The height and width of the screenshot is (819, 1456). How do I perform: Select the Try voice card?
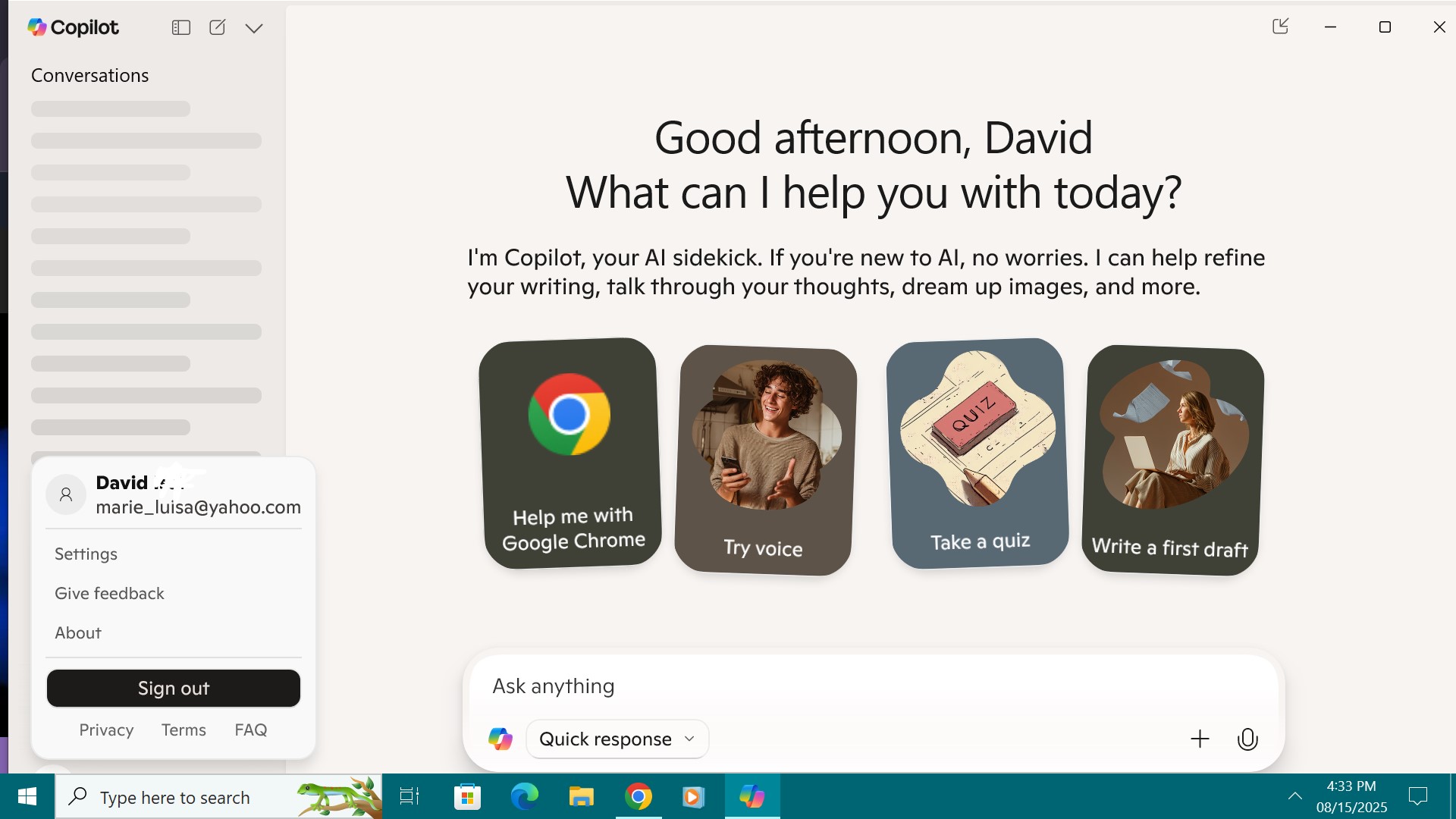766,460
